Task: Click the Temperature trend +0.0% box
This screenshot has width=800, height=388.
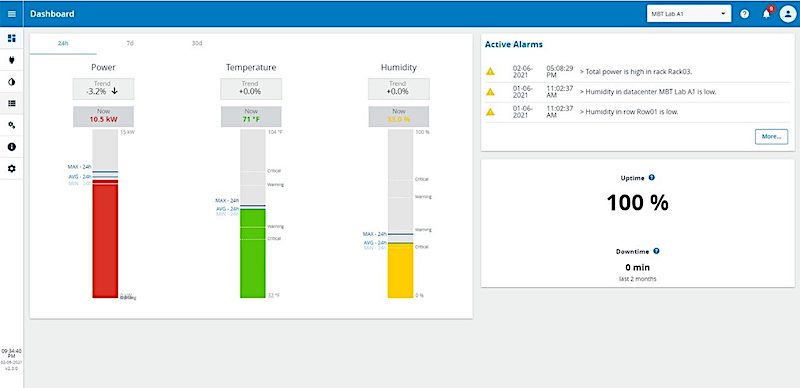Action: tap(251, 89)
